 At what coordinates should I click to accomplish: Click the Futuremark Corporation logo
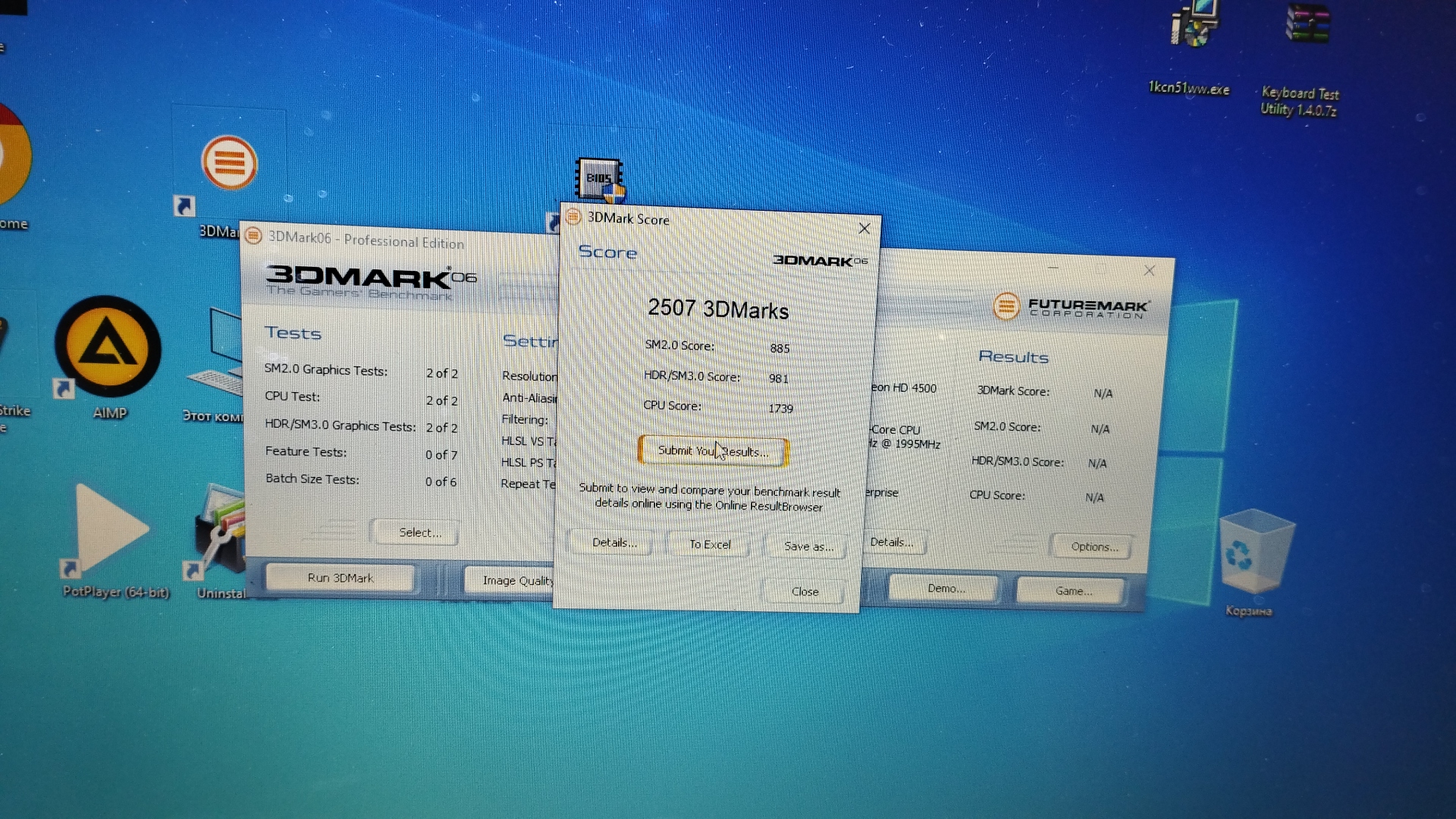pos(1071,307)
